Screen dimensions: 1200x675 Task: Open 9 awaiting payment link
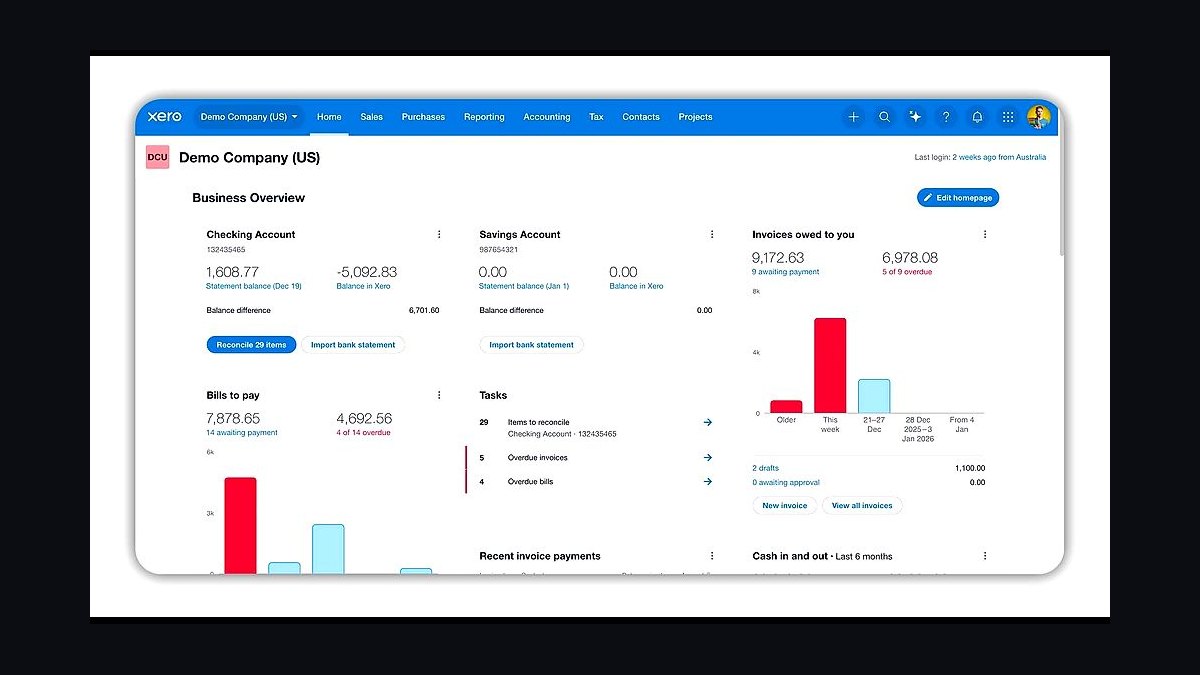coord(785,272)
